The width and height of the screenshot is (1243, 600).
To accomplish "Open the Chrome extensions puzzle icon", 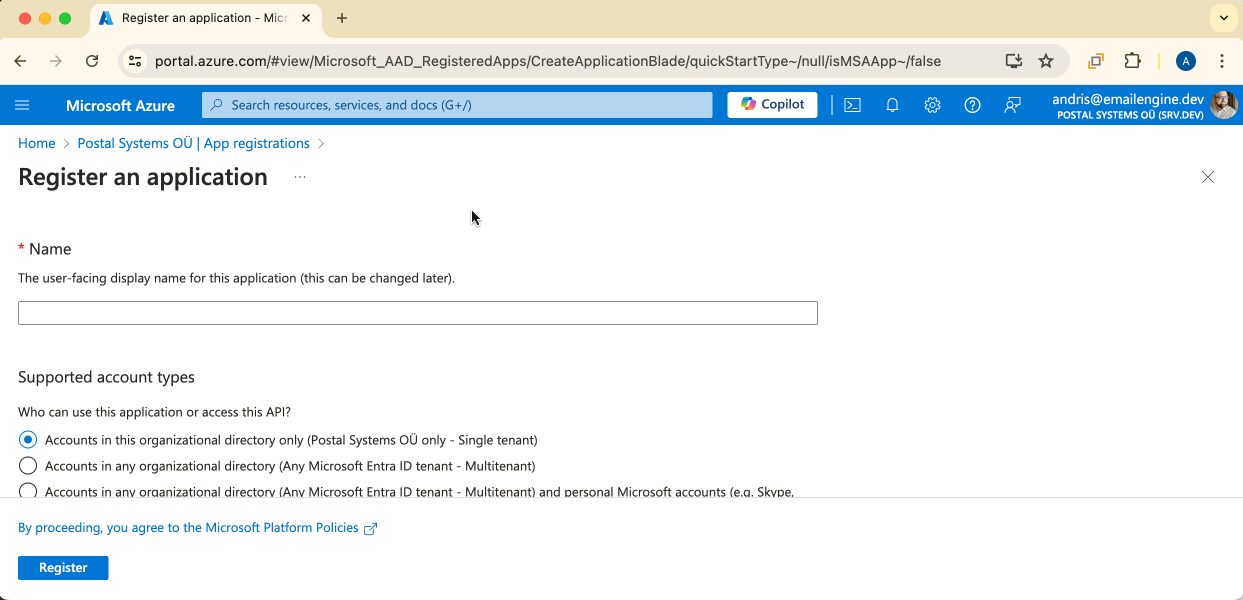I will pyautogui.click(x=1132, y=61).
